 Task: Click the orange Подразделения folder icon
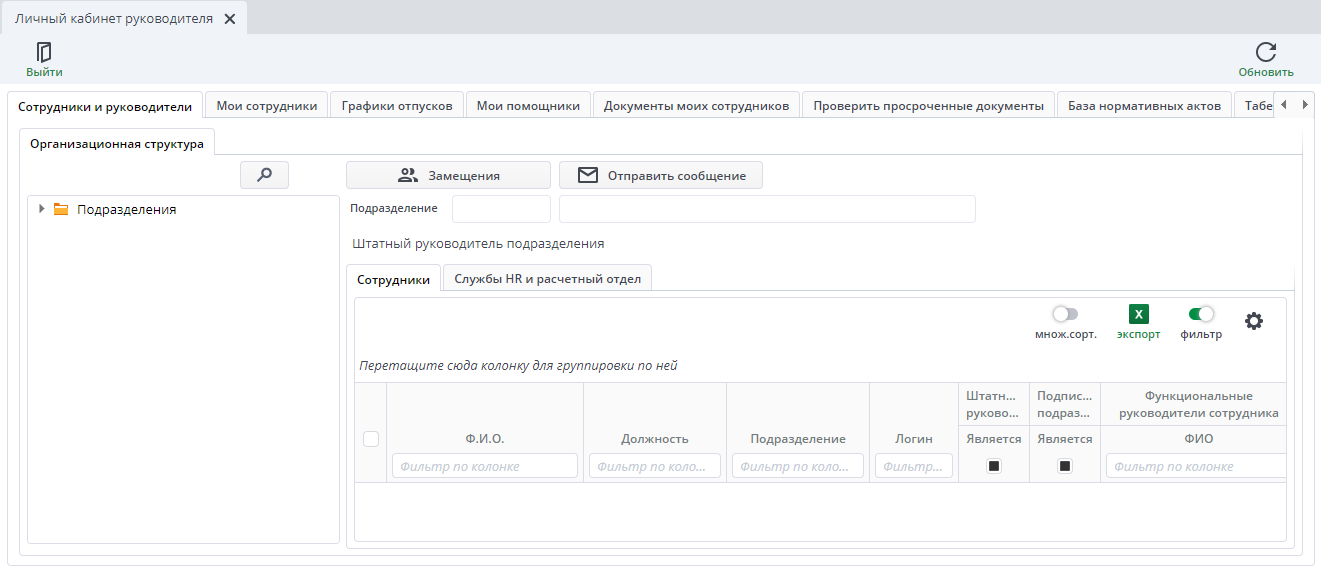(61, 209)
